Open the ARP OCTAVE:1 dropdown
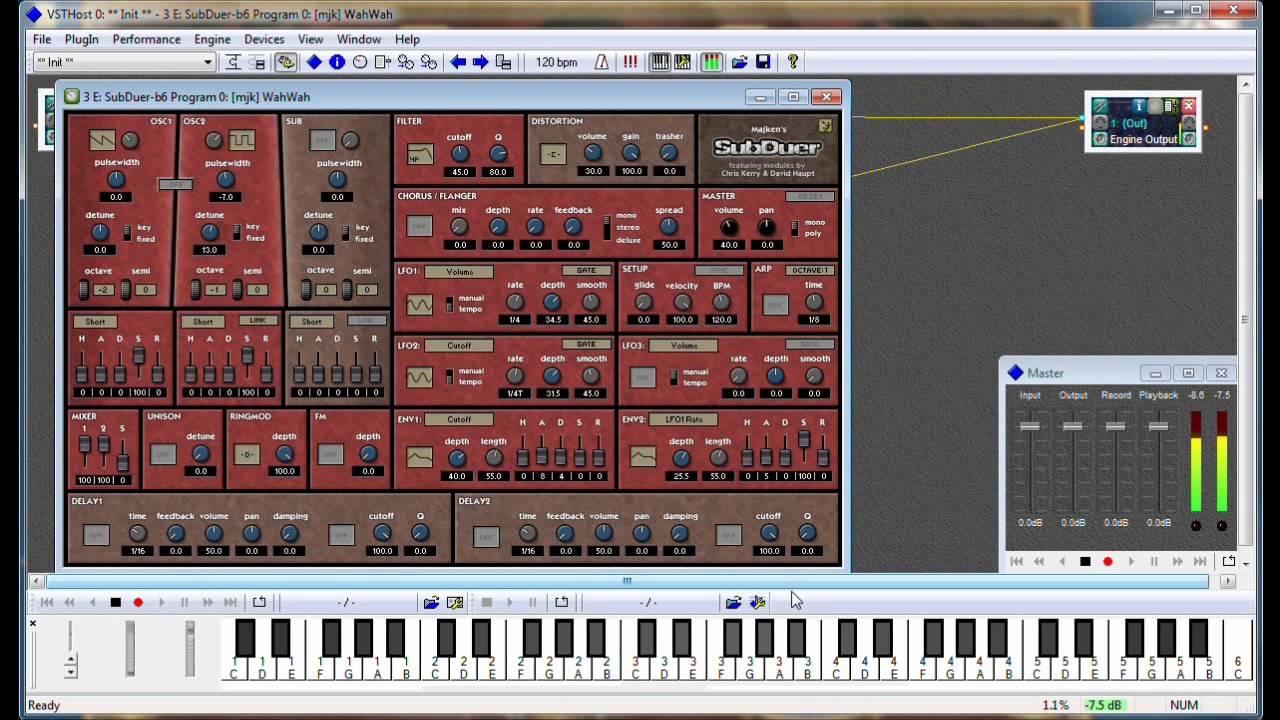1280x720 pixels. pyautogui.click(x=809, y=270)
